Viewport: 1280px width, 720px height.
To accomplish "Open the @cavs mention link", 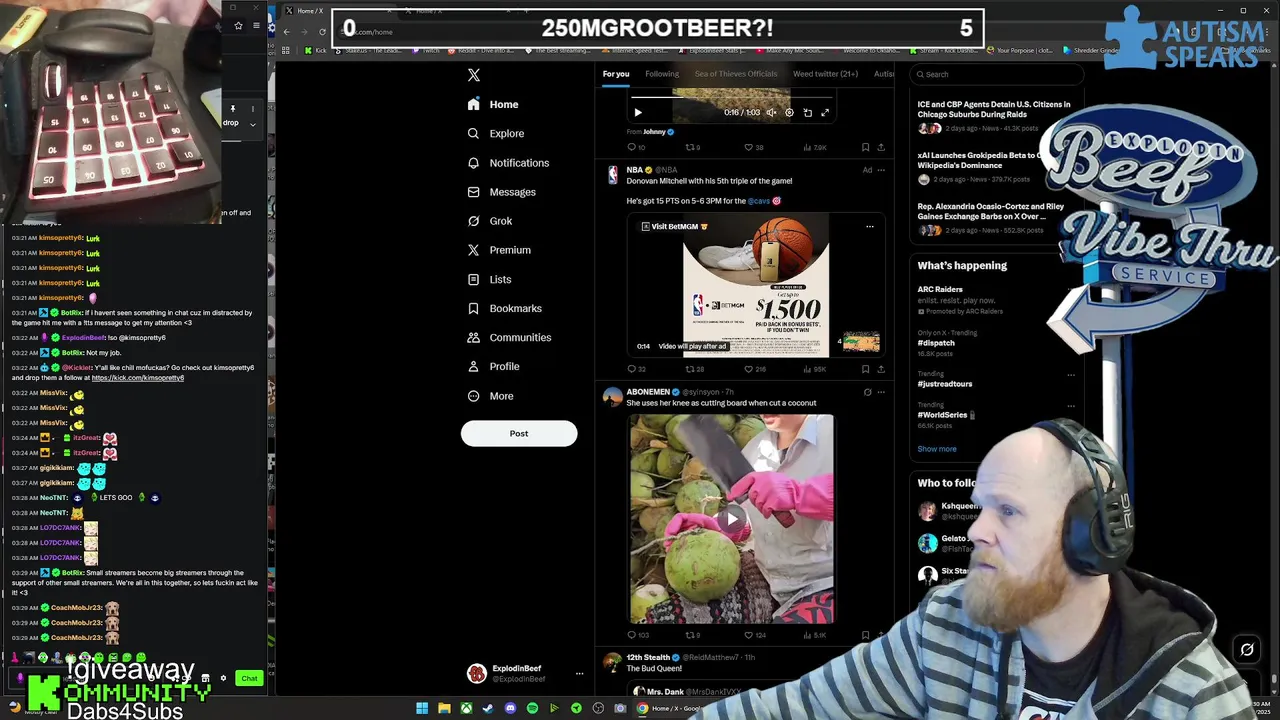I will (x=759, y=201).
